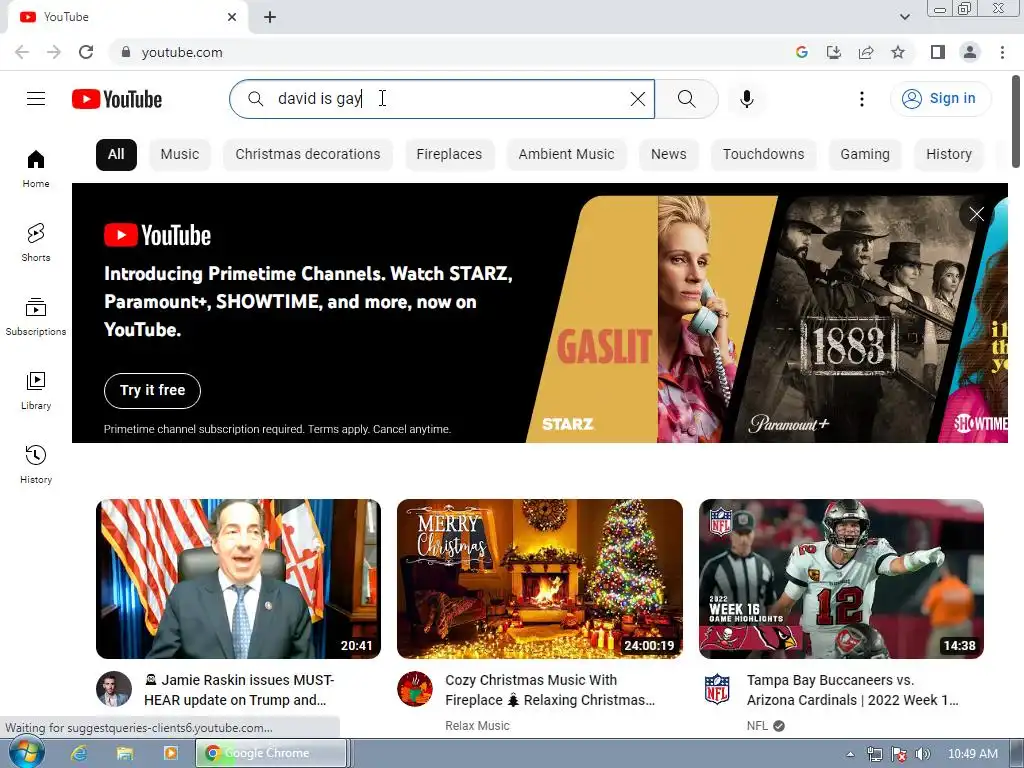Open YouTube settings three-dot menu
The height and width of the screenshot is (768, 1024).
[862, 99]
